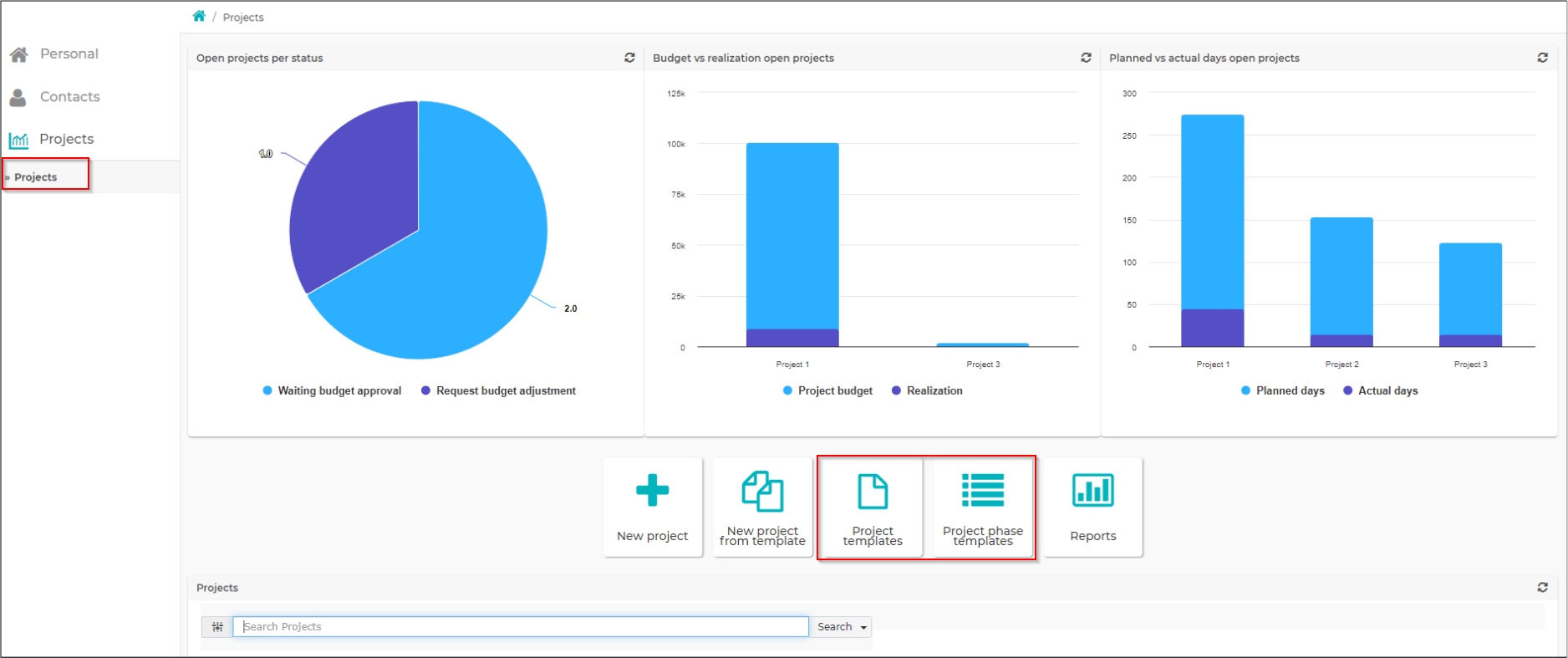The image size is (1568, 658).
Task: Refresh the Planned vs actual days chart
Action: point(1542,58)
